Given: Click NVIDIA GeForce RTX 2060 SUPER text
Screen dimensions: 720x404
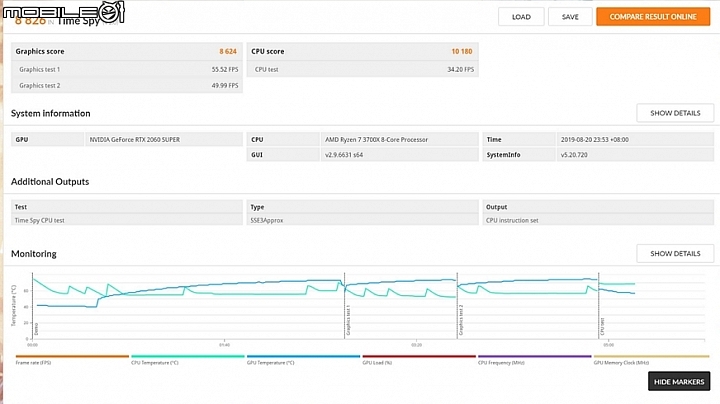Looking at the screenshot, I should pos(135,140).
